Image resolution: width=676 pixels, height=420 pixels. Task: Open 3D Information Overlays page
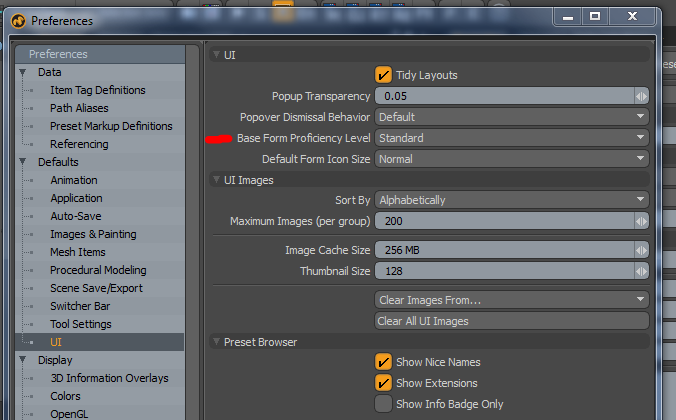(109, 378)
